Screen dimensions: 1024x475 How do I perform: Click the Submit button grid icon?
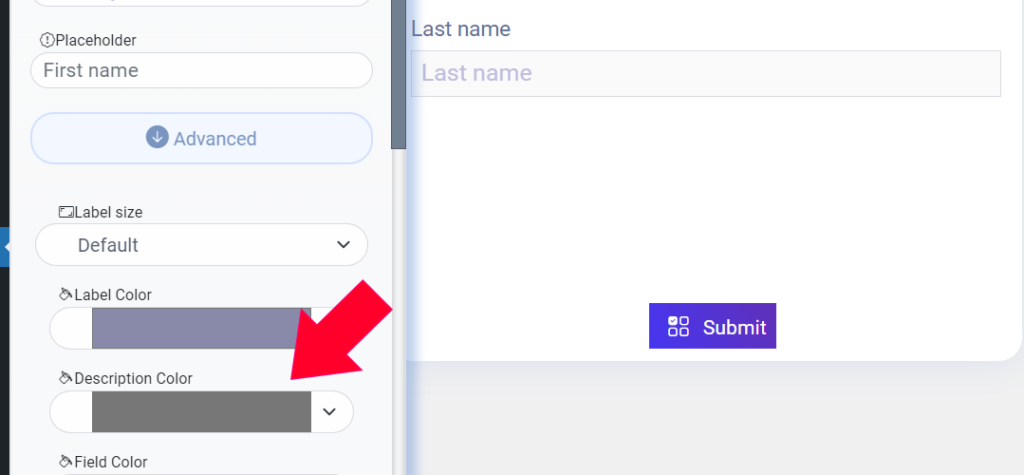(x=679, y=326)
